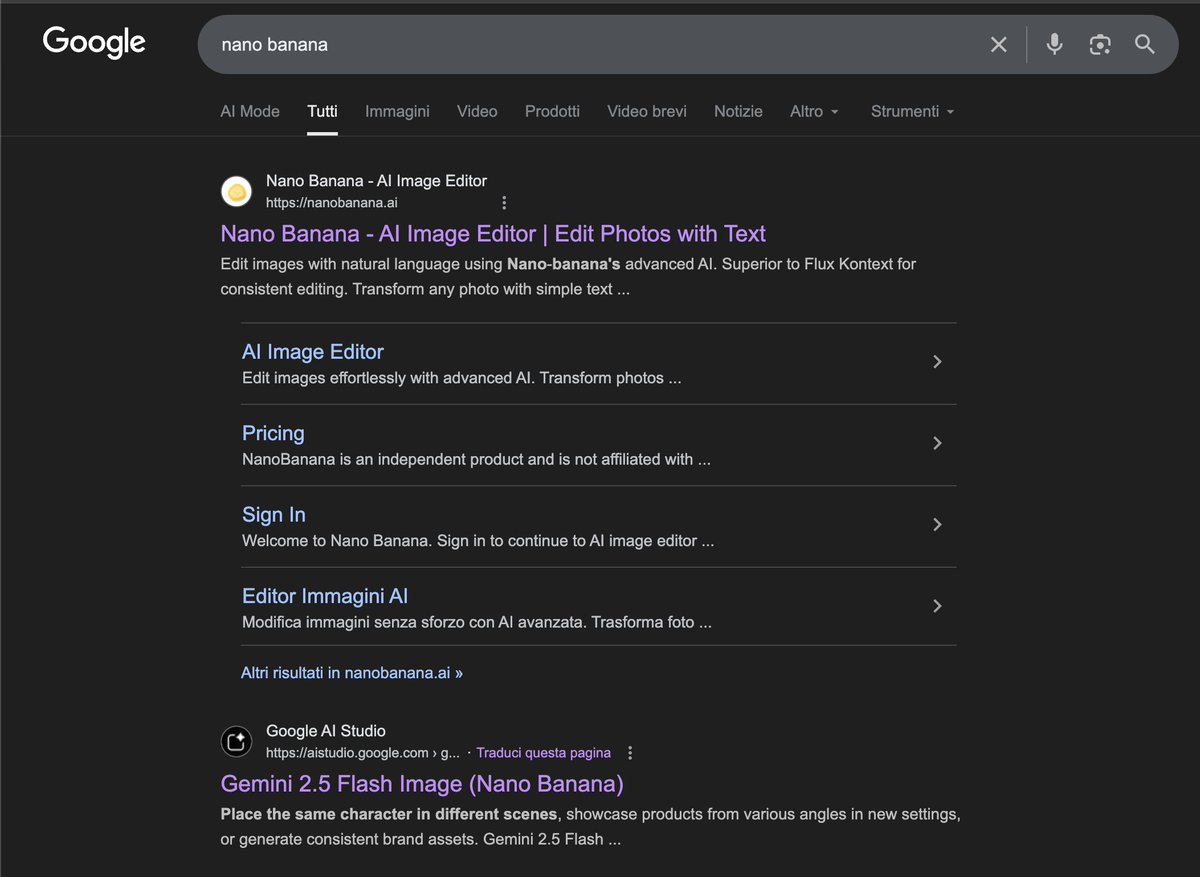Image resolution: width=1200 pixels, height=877 pixels.
Task: Click the aistudio.google.com URL text
Action: [363, 753]
